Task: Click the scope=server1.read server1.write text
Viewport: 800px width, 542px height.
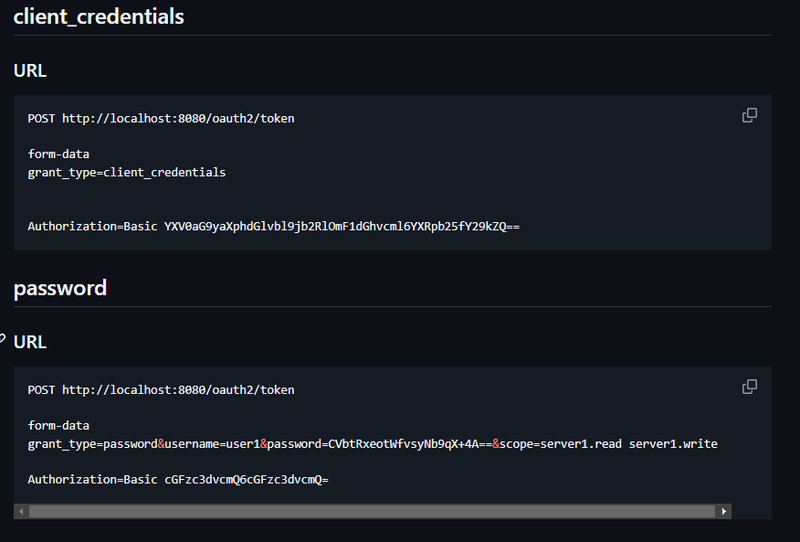Action: click(x=608, y=444)
